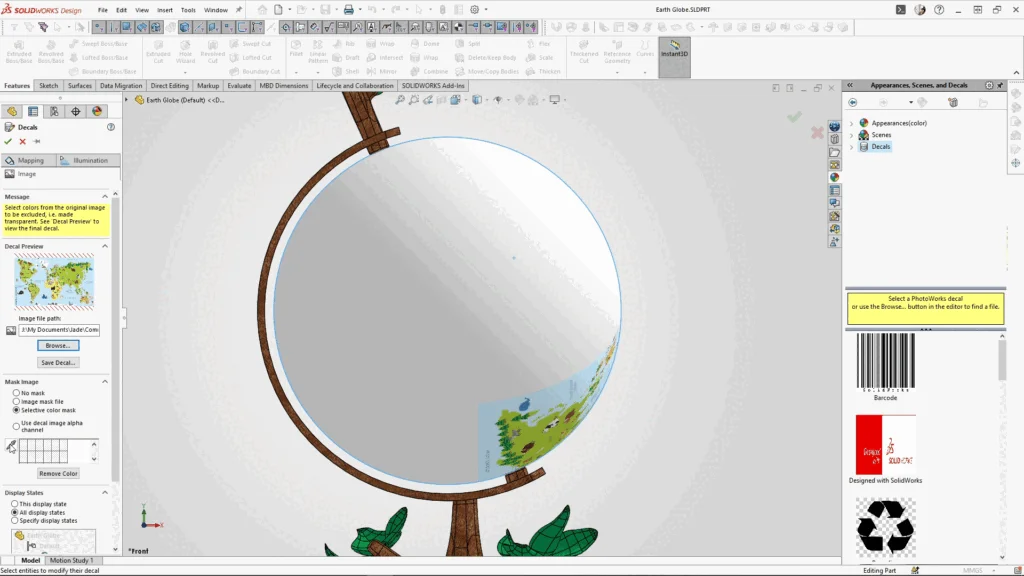Viewport: 1024px width, 576px height.
Task: Click the Remove Color button
Action: tap(58, 473)
